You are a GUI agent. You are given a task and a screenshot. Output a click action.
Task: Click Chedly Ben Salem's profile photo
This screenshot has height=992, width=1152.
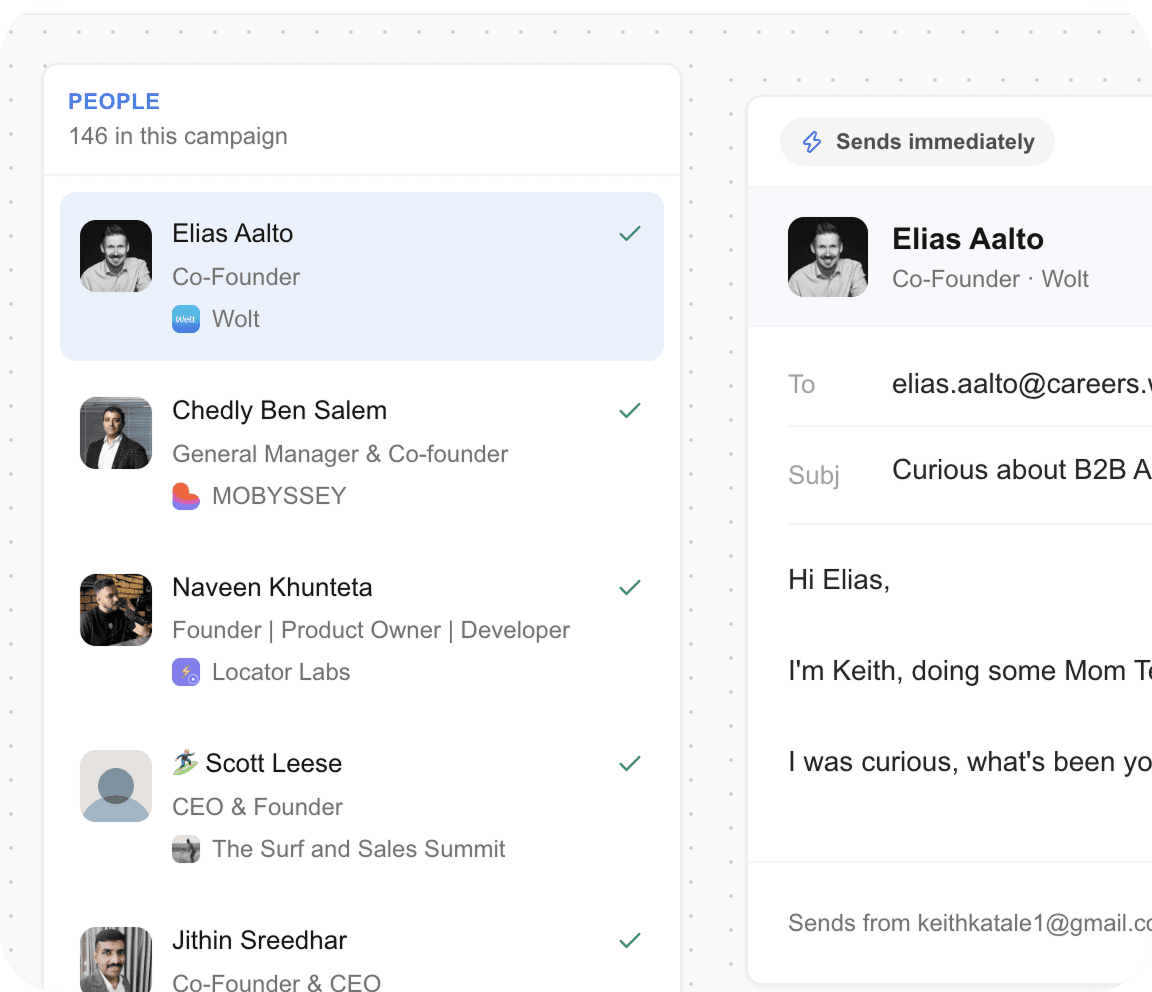pyautogui.click(x=116, y=433)
